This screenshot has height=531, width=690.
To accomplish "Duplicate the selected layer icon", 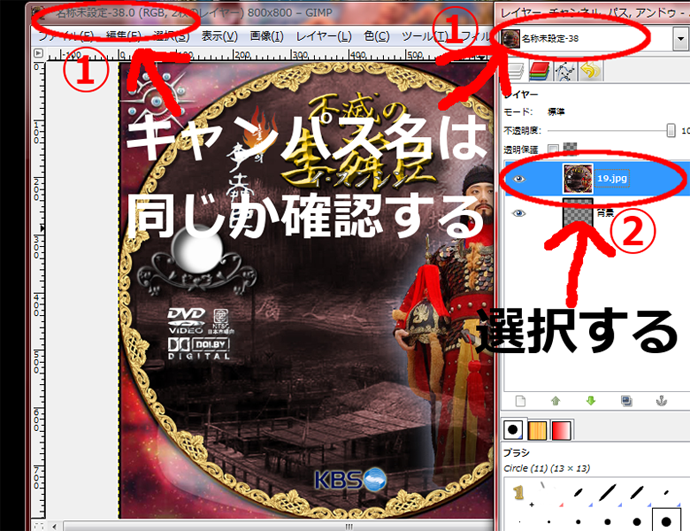I will tap(626, 401).
